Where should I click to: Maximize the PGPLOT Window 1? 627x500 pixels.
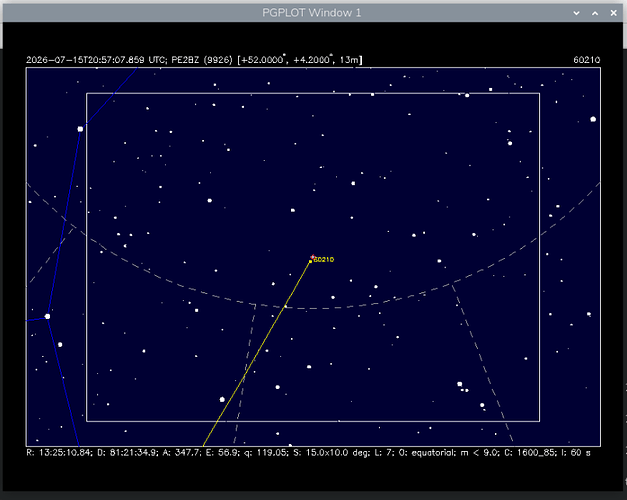coord(595,13)
